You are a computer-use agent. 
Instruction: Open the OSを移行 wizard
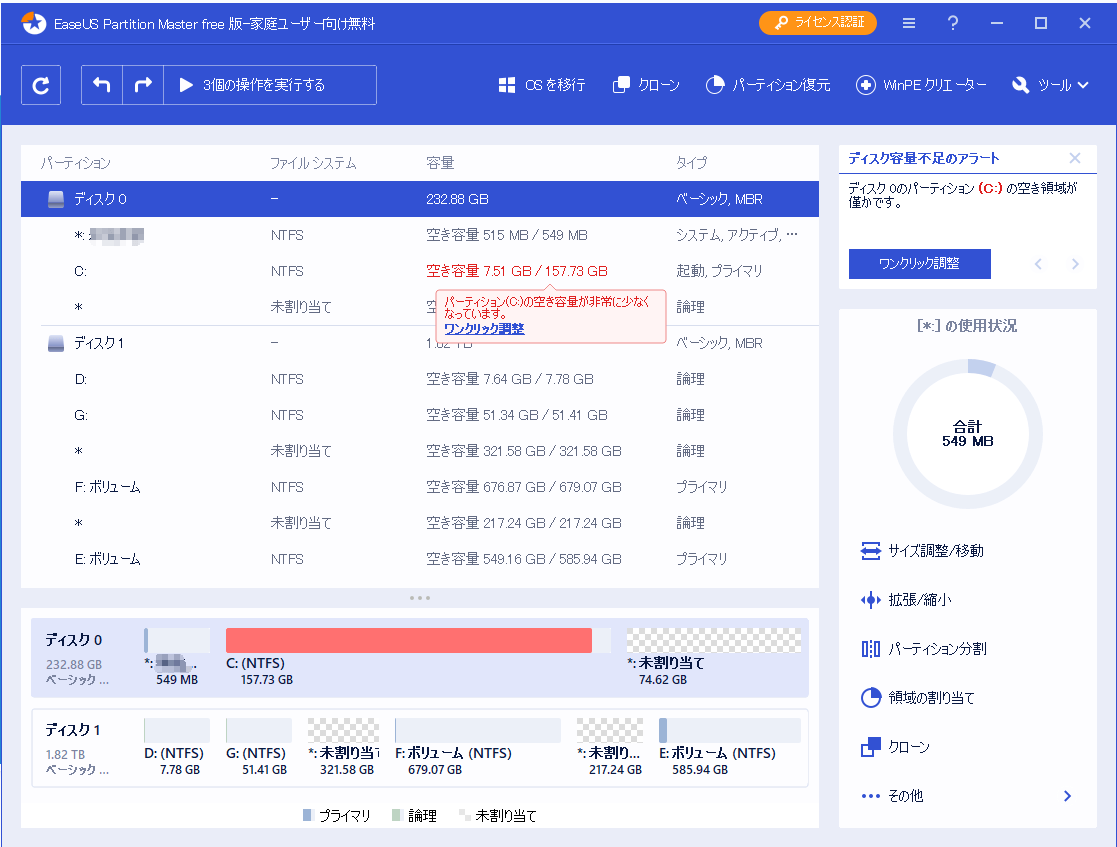point(542,85)
